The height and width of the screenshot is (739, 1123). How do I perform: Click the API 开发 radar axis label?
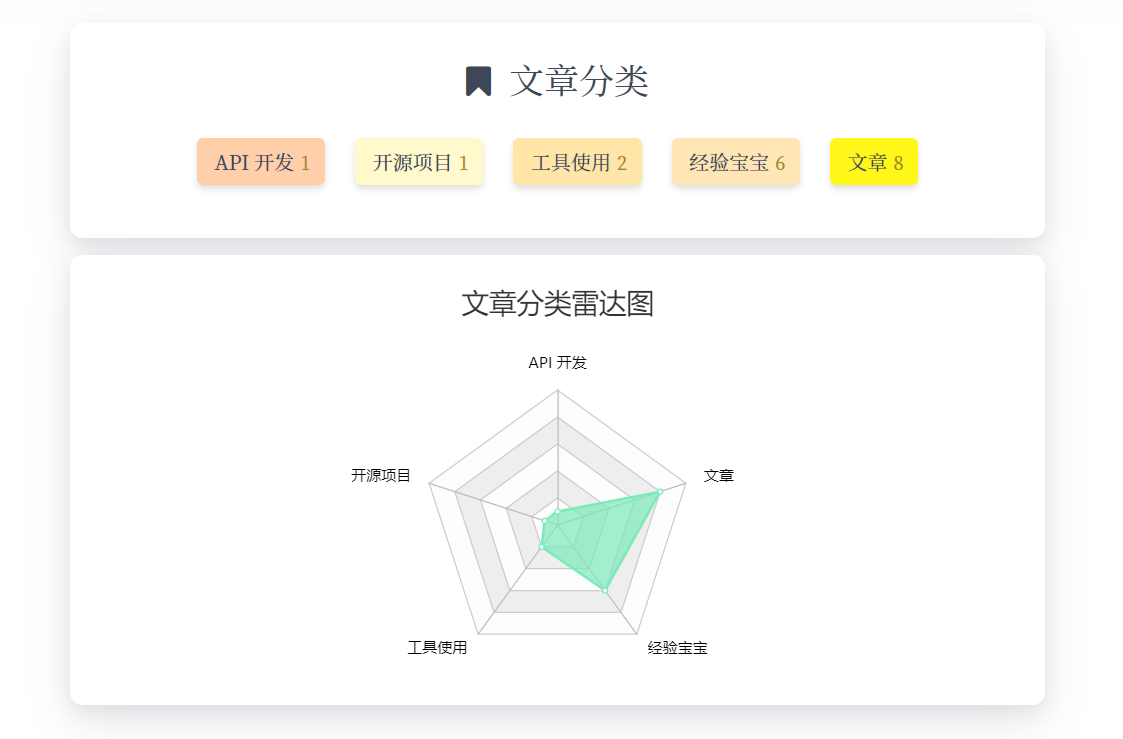557,363
